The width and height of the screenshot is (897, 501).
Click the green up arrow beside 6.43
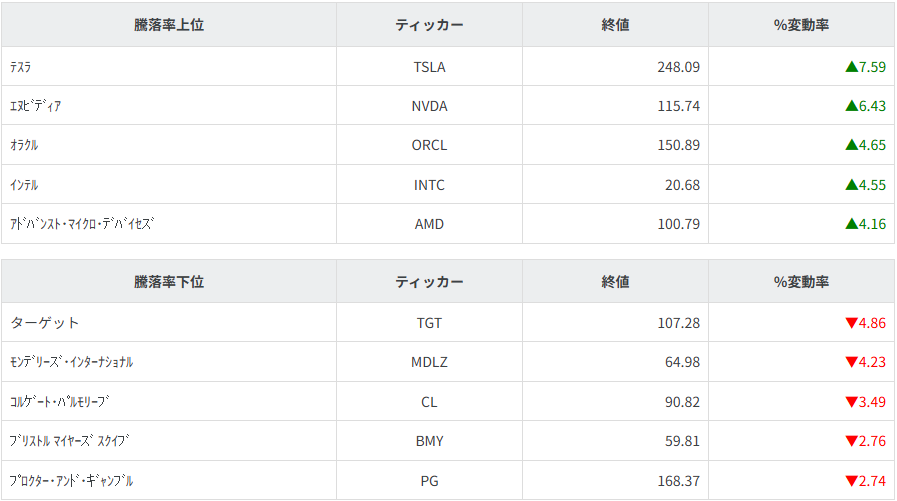(851, 106)
